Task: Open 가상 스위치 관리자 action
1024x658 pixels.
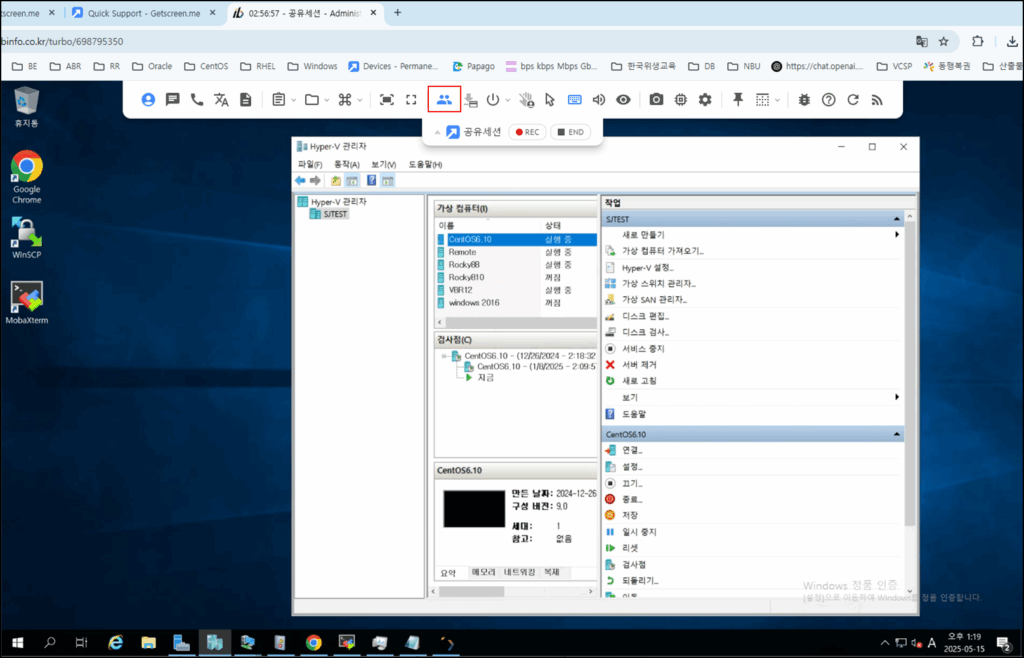Action: coord(658,283)
